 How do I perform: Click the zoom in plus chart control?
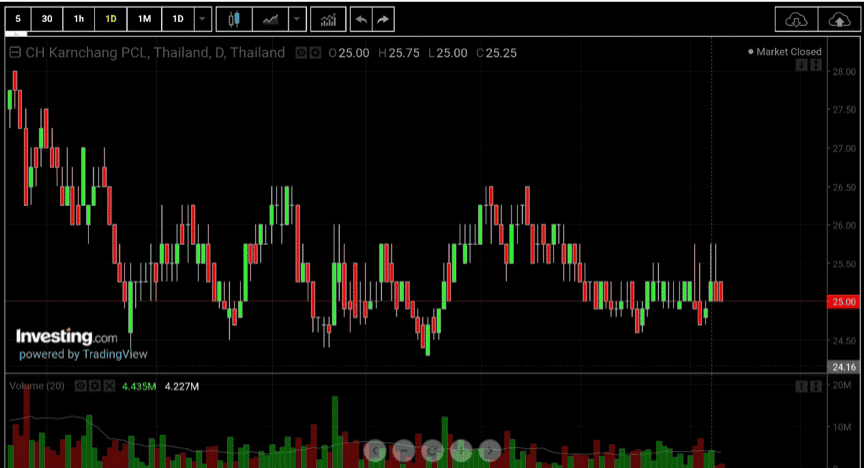click(461, 451)
